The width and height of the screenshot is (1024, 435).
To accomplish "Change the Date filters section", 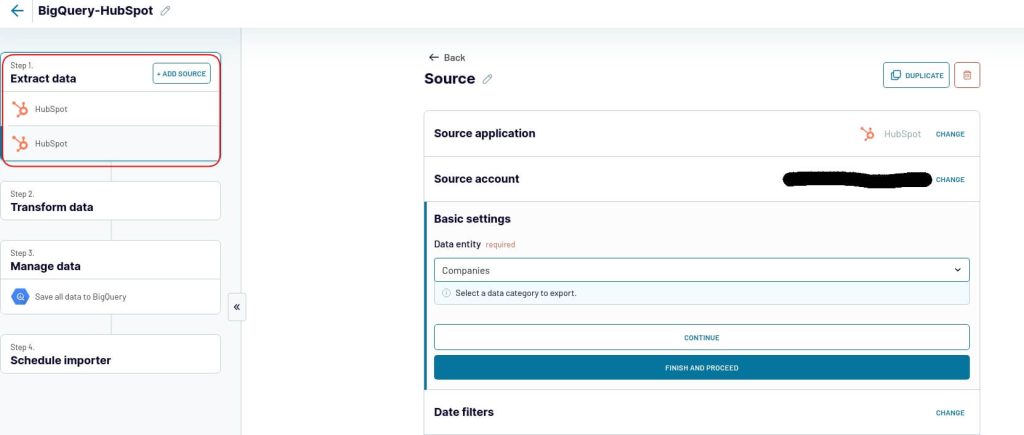I will [x=950, y=413].
